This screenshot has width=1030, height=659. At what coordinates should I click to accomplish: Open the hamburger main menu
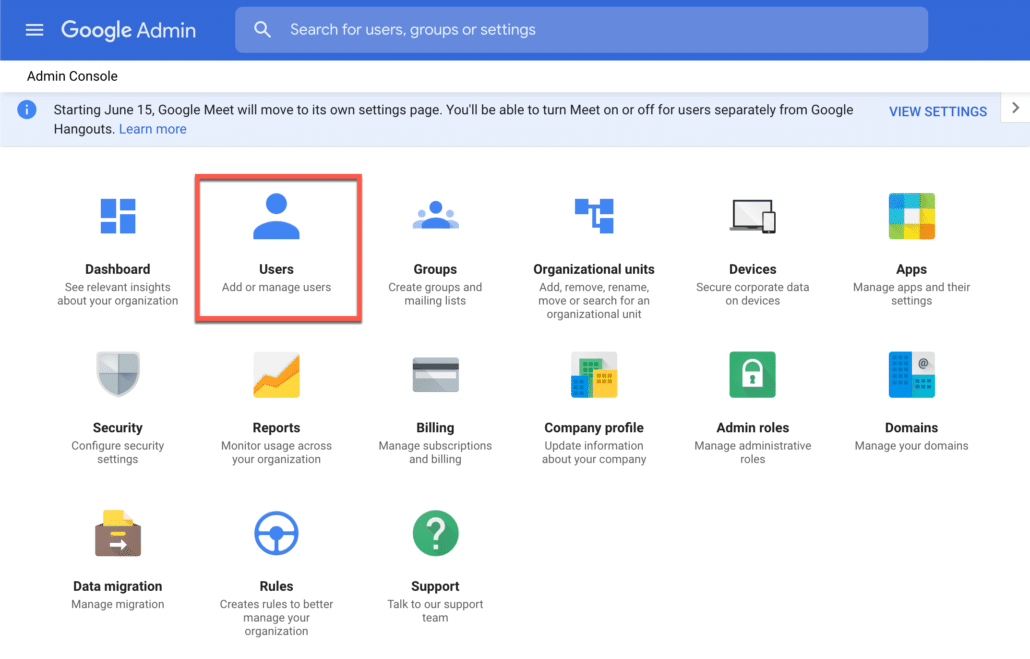point(34,30)
